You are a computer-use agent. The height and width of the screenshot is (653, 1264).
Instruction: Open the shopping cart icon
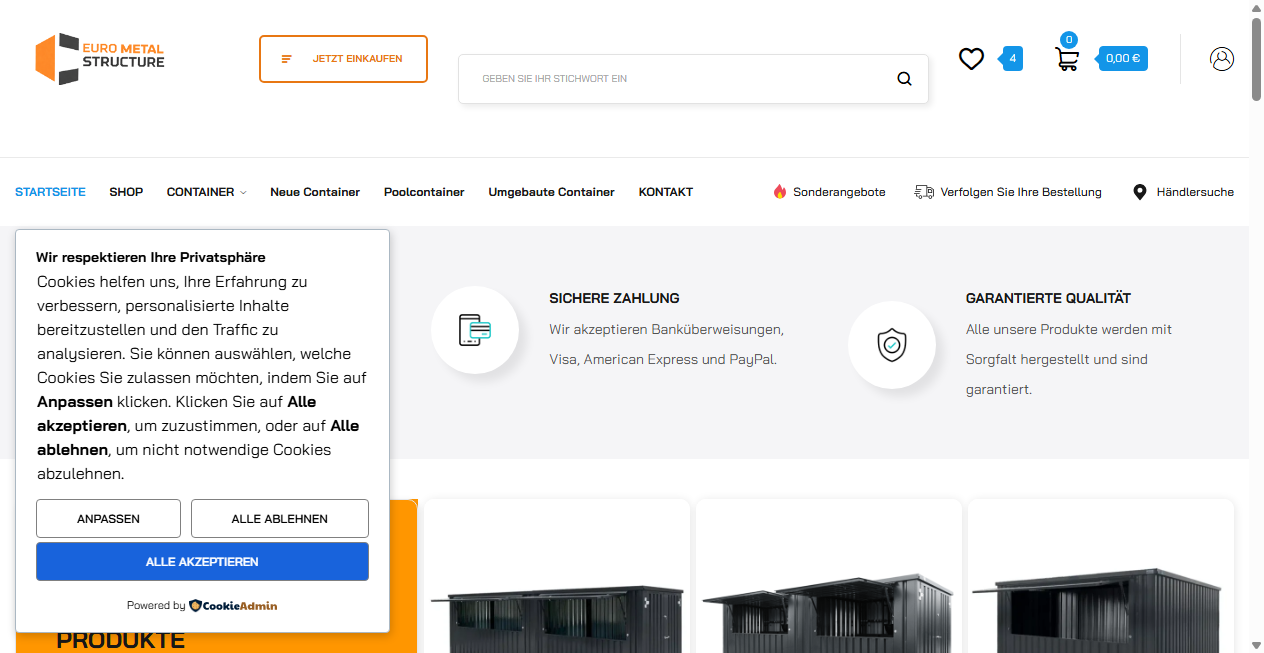pos(1067,59)
